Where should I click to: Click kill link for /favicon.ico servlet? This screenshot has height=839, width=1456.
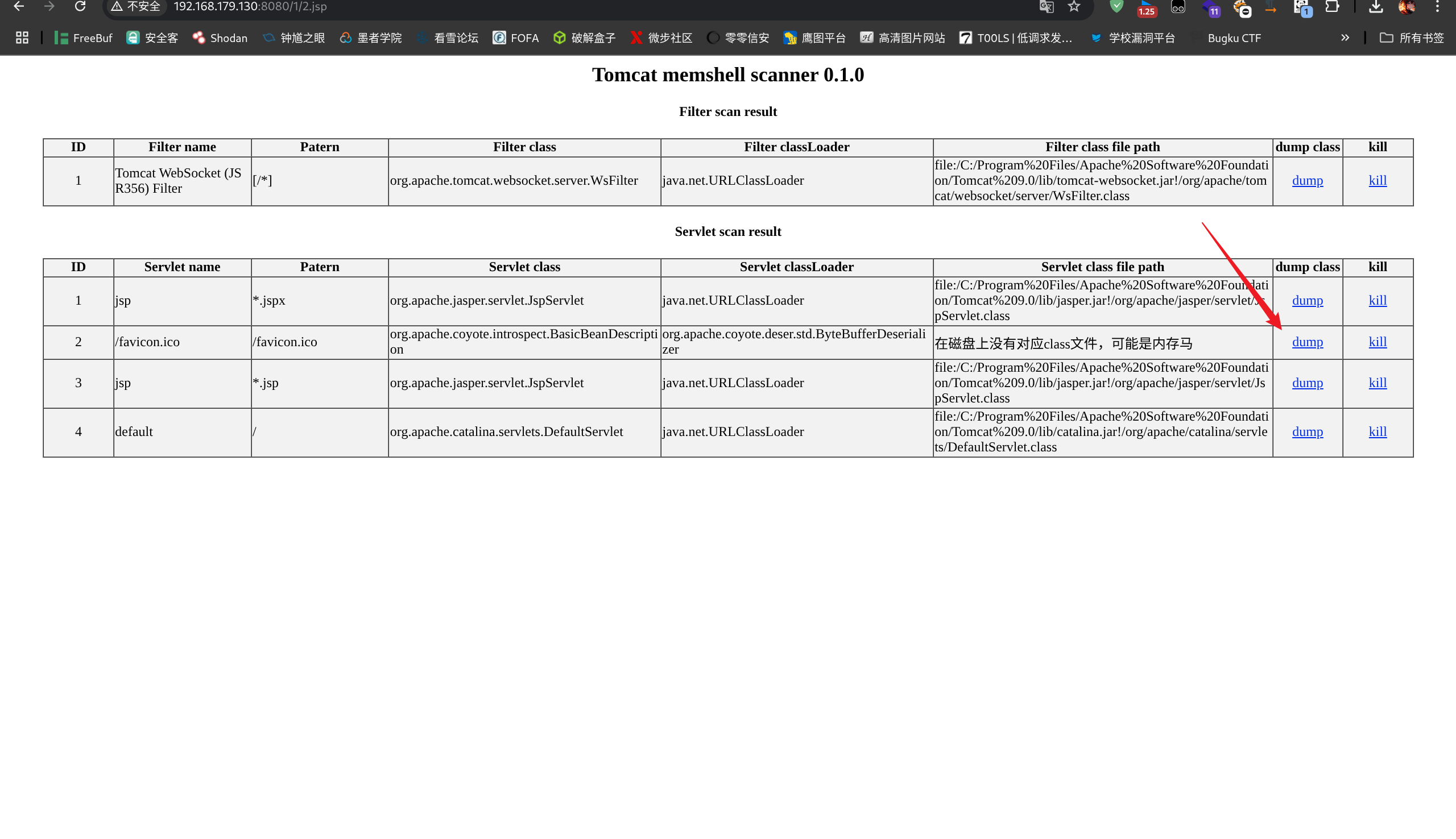[1377, 342]
